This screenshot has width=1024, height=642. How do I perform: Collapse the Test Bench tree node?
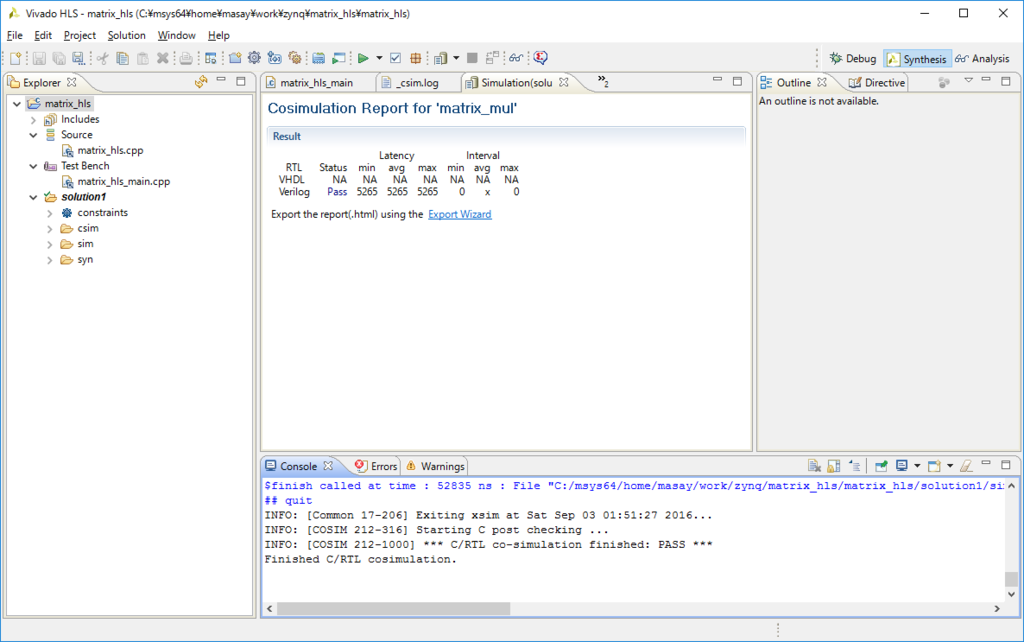pyautogui.click(x=33, y=167)
